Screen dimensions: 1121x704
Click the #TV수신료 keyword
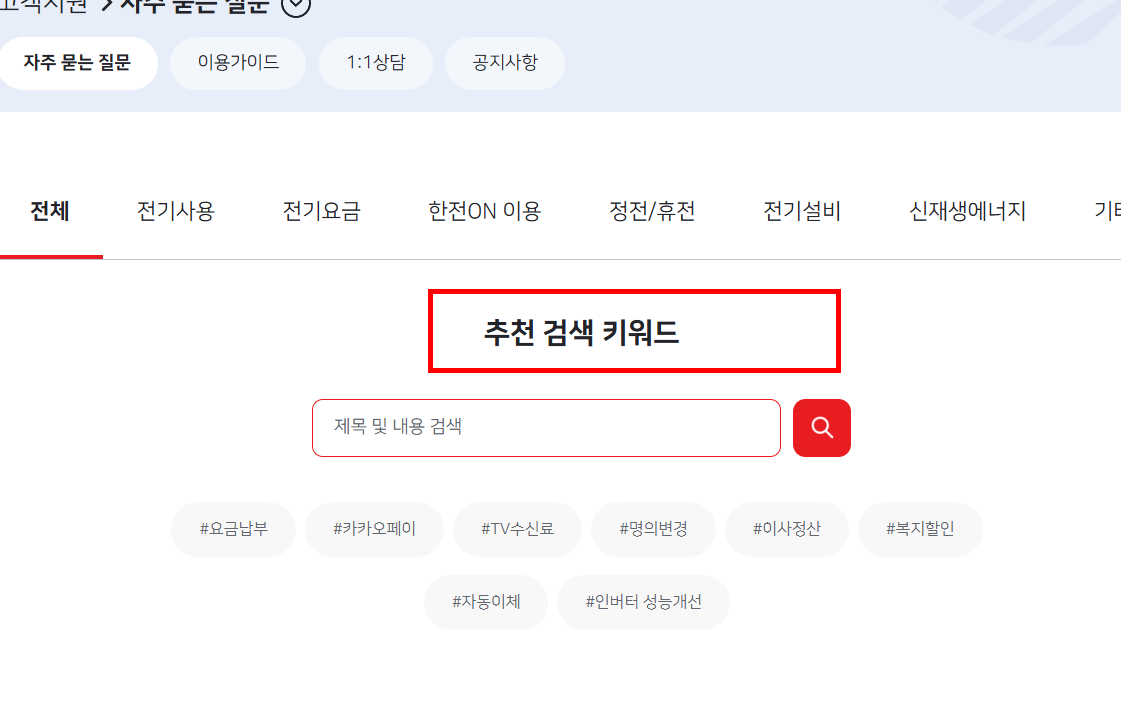[517, 529]
